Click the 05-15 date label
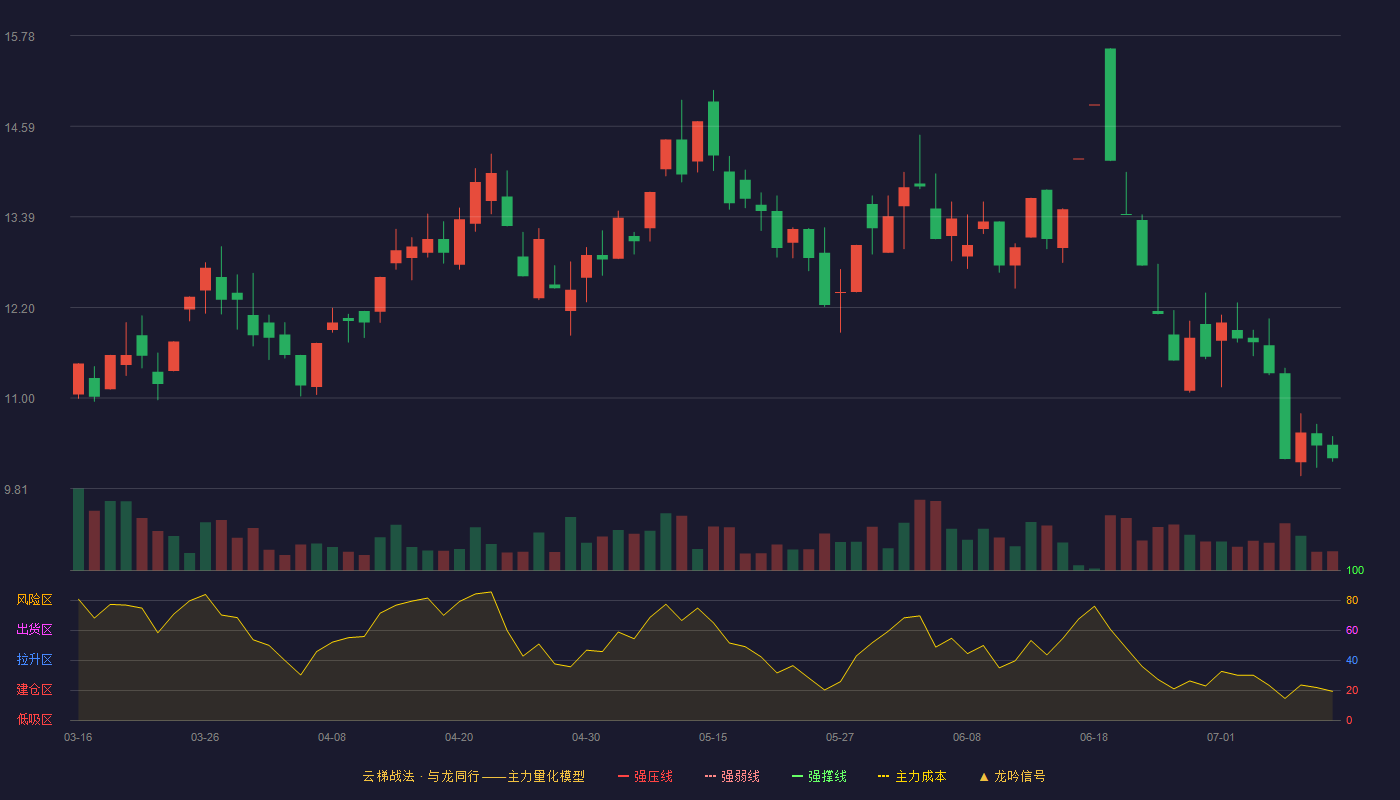1400x800 pixels. point(713,737)
